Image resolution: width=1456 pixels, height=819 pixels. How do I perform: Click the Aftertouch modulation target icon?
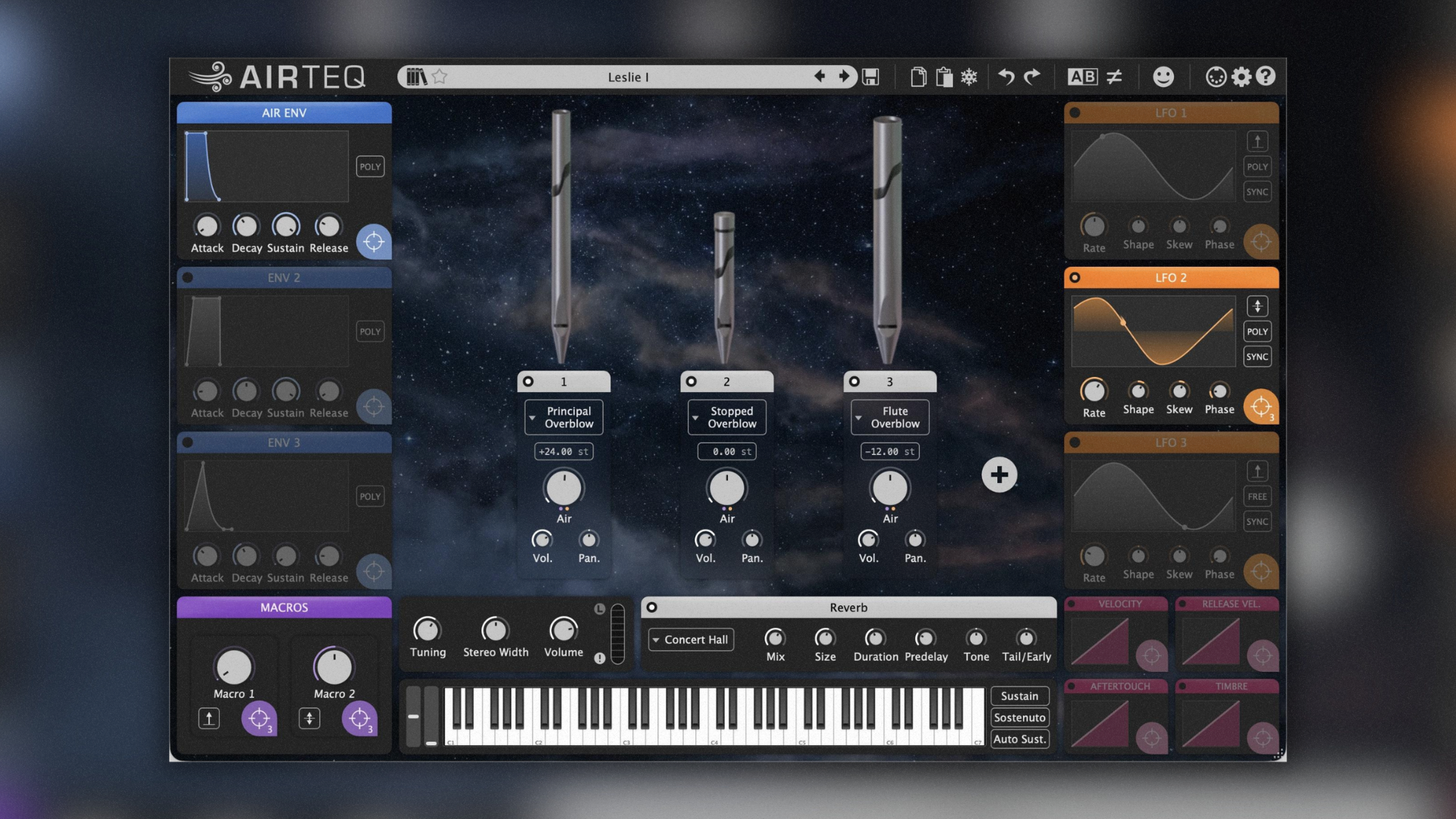(x=1152, y=737)
